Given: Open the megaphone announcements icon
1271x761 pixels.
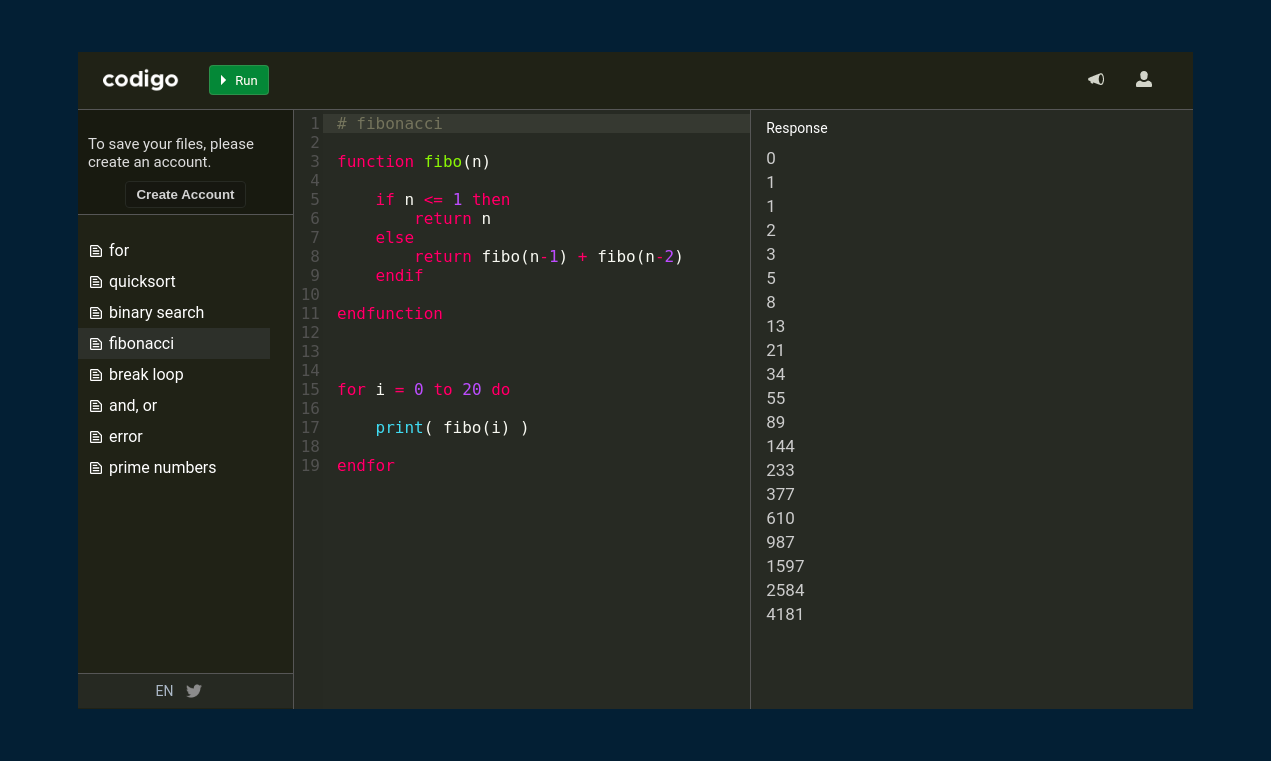Looking at the screenshot, I should tap(1096, 80).
